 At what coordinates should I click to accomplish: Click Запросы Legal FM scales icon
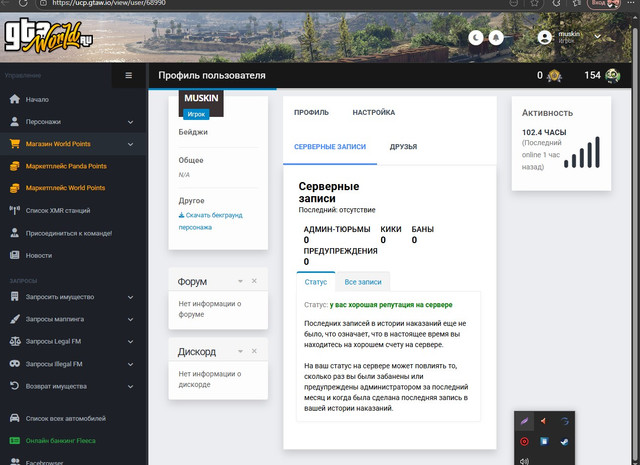[15, 341]
